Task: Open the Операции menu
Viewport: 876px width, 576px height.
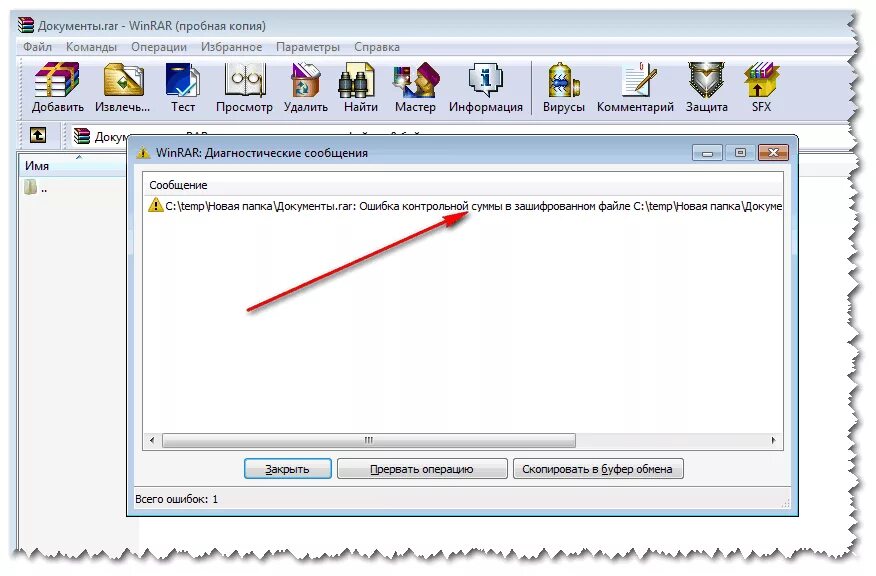Action: (x=159, y=47)
